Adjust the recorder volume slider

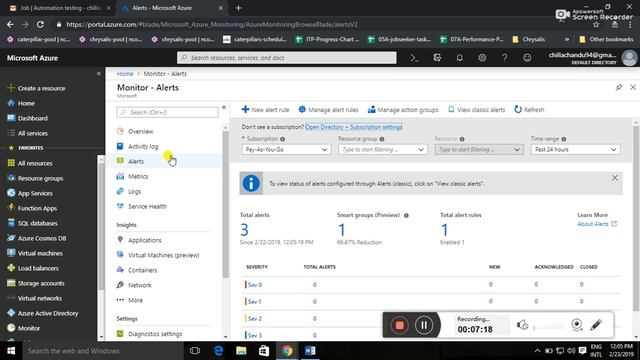549,326
